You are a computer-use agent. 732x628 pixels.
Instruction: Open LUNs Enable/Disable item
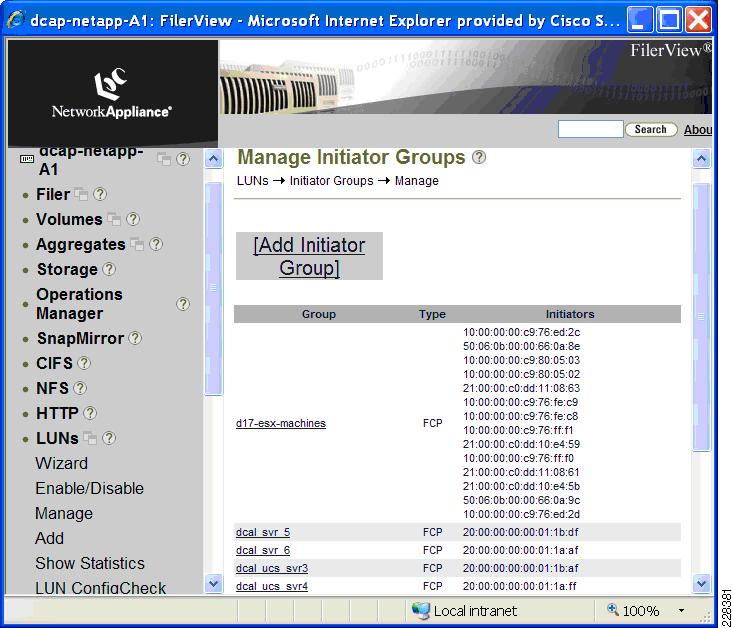(89, 488)
